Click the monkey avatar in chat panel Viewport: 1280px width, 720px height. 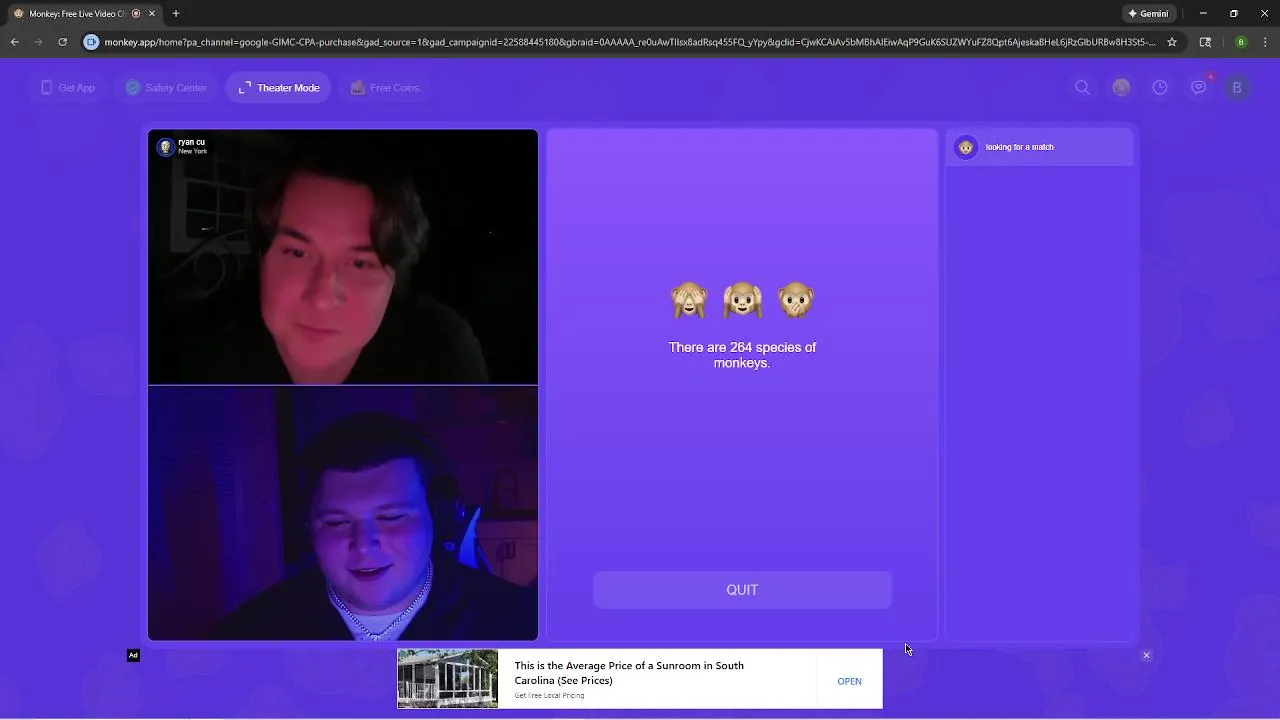[x=966, y=147]
